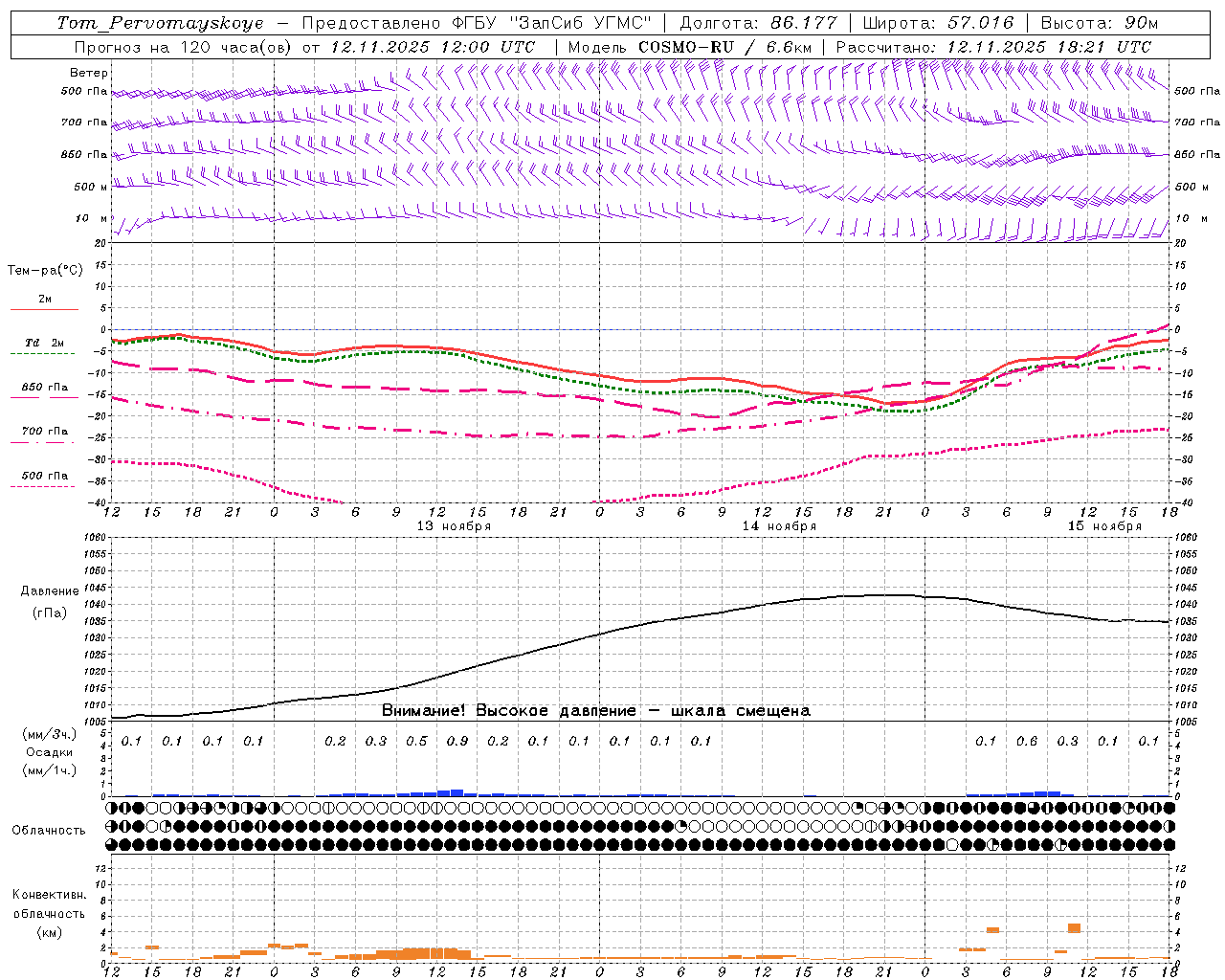Viewport: 1225px width, 980px height.
Task: Click the elevation label Высота: 90м
Action: click(1099, 23)
